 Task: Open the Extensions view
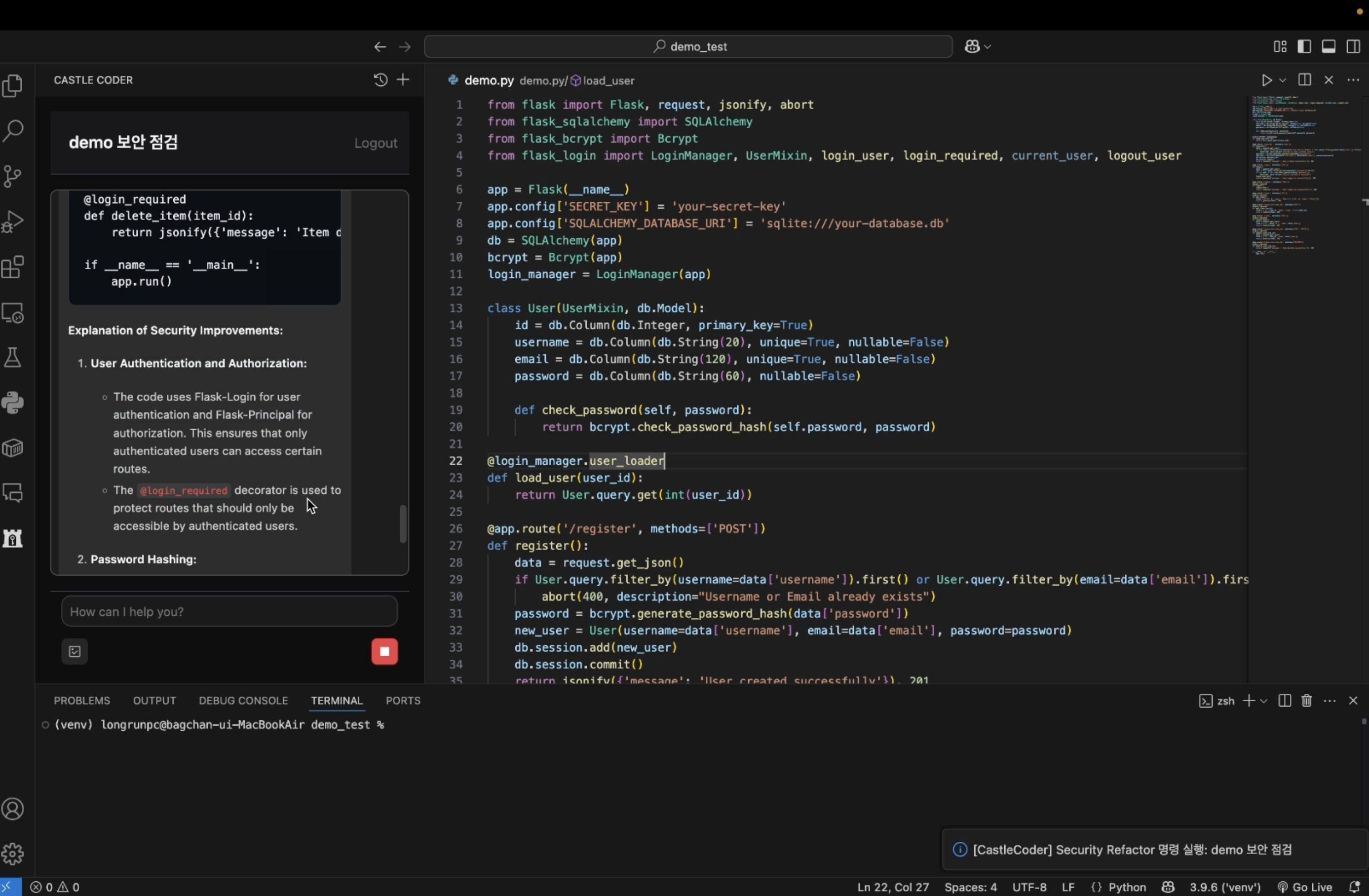coord(13,267)
